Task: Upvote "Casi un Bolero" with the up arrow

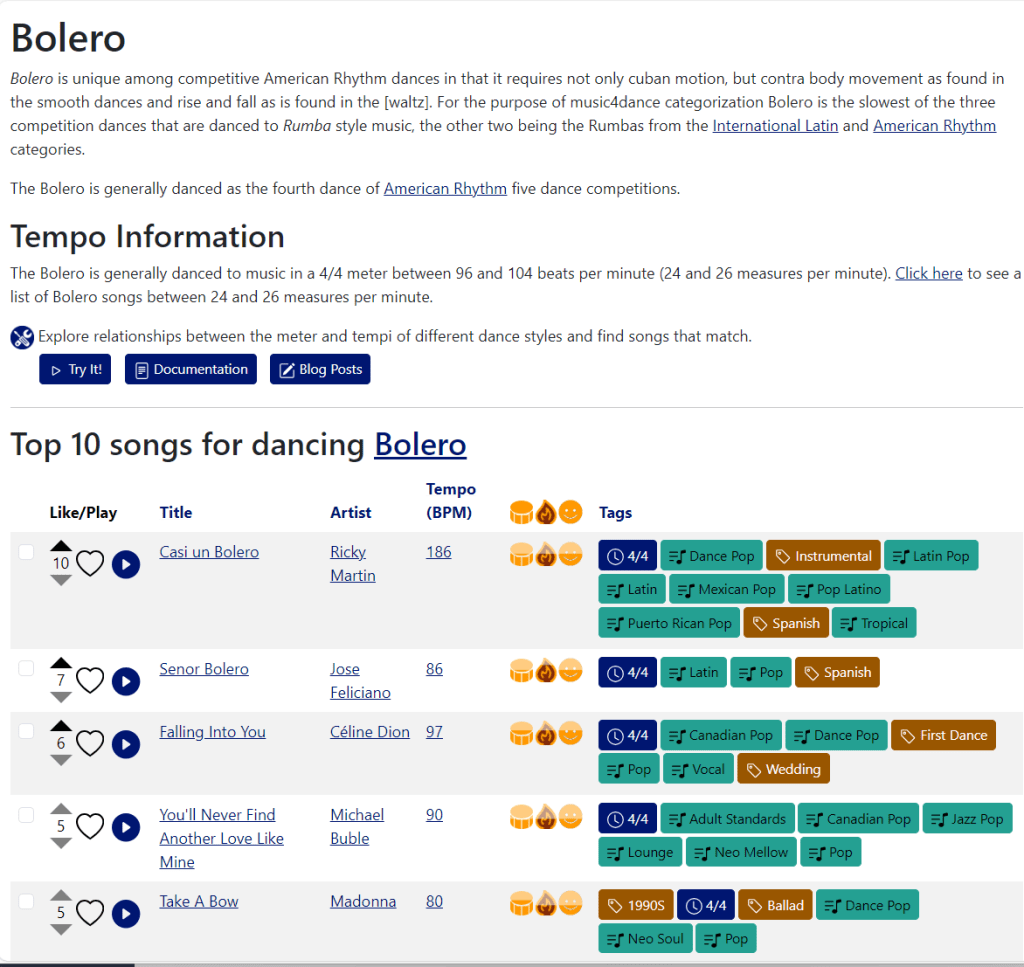Action: [61, 543]
